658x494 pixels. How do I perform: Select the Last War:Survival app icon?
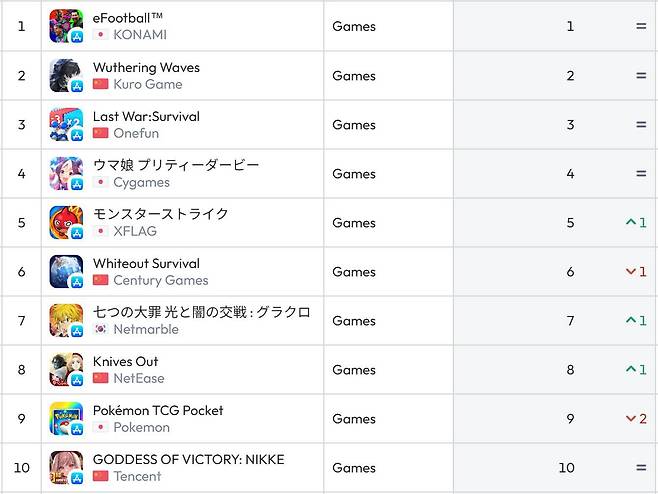click(66, 124)
